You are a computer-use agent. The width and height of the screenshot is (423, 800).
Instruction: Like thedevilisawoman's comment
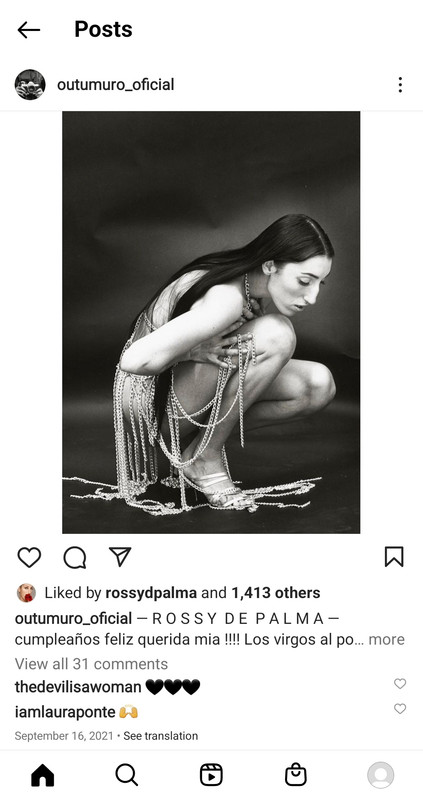tap(400, 684)
